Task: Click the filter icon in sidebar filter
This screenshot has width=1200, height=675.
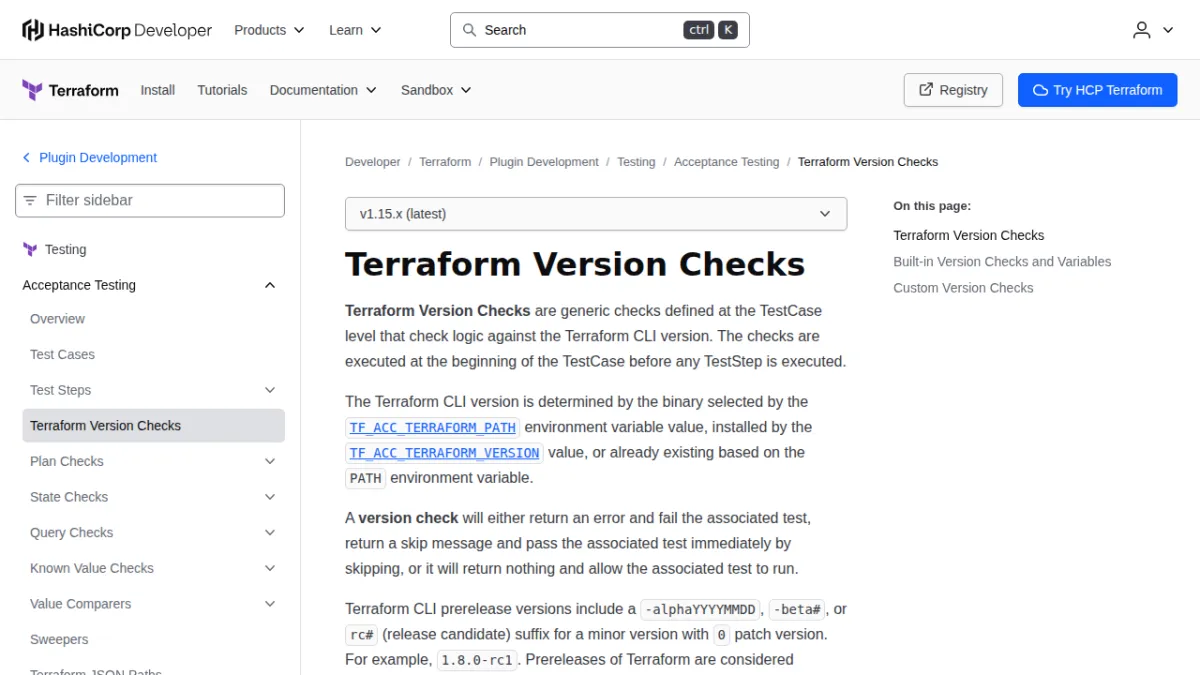Action: click(x=30, y=200)
